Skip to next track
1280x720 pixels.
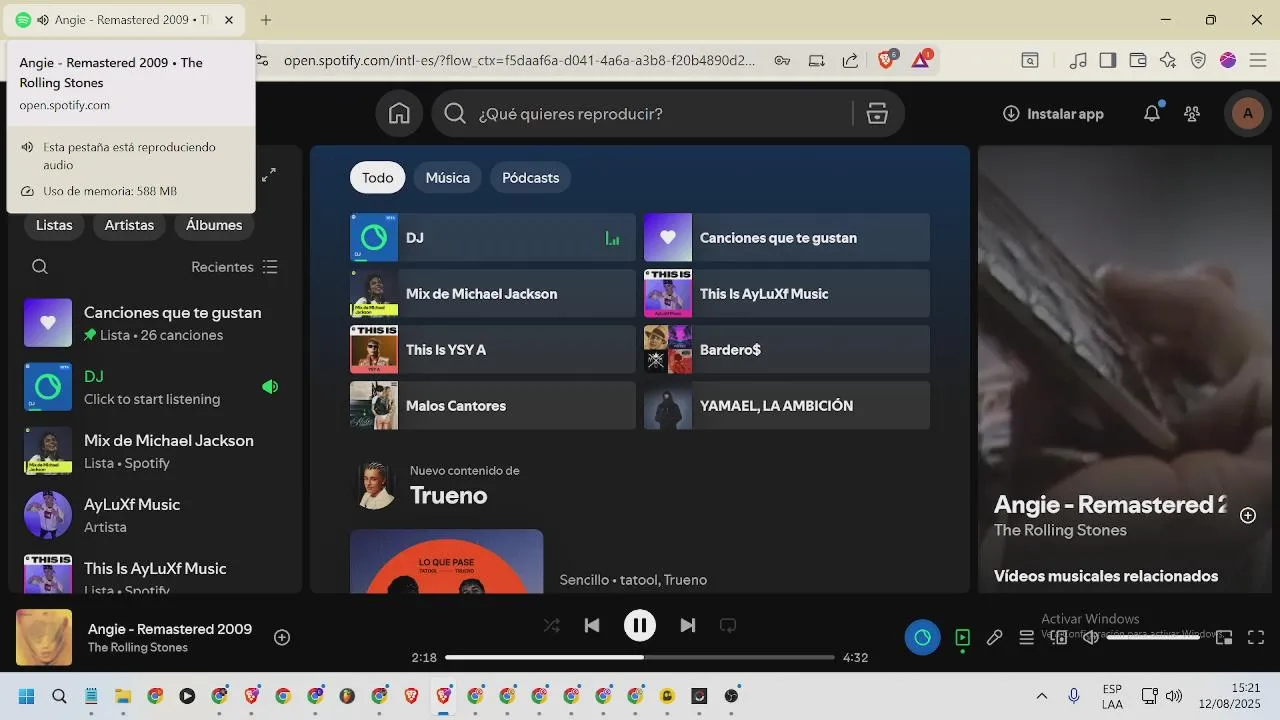[x=687, y=625]
